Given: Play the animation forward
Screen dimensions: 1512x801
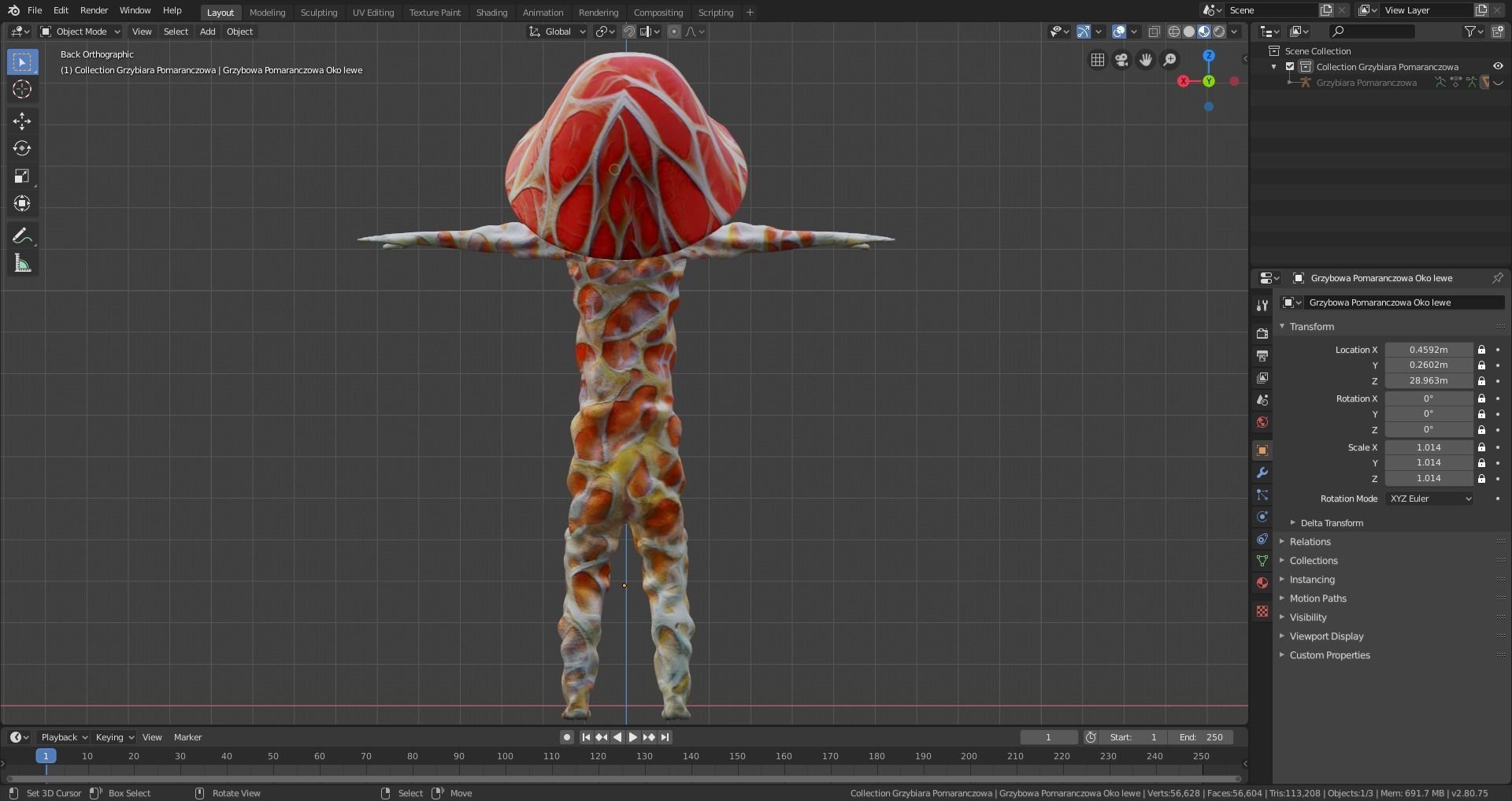Looking at the screenshot, I should pyautogui.click(x=633, y=737).
